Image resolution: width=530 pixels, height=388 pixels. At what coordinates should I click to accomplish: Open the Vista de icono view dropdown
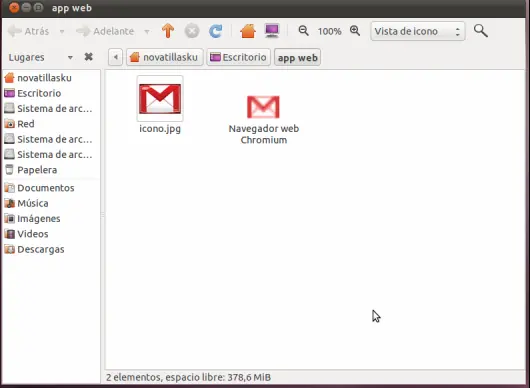[418, 31]
